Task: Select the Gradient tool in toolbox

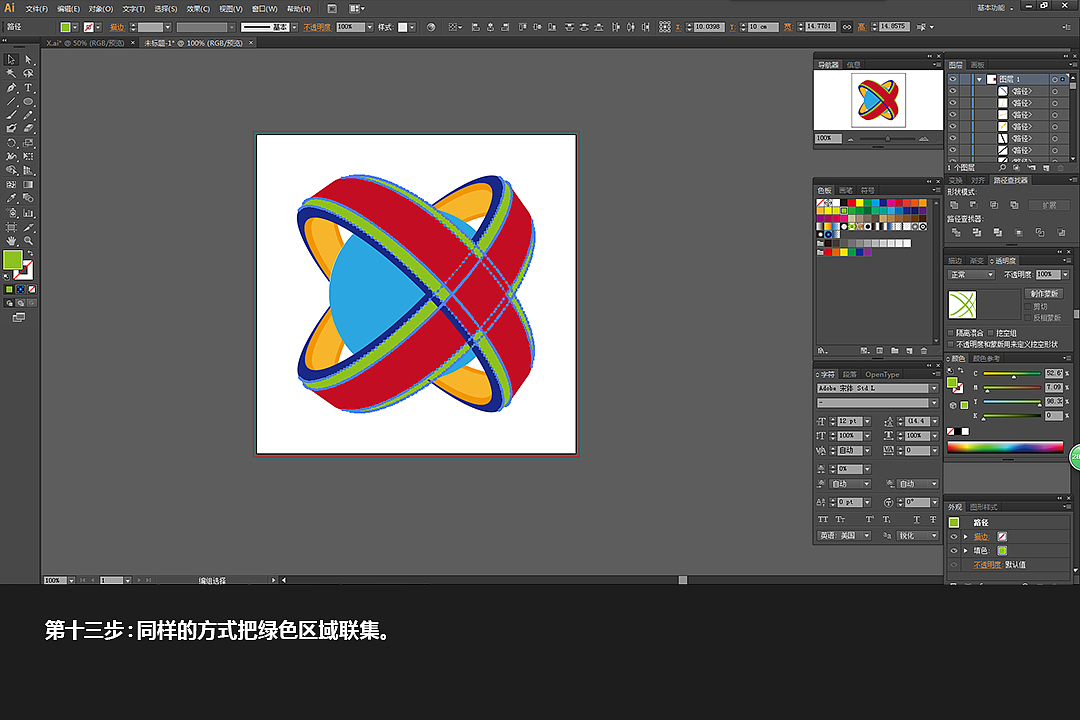Action: tap(28, 185)
